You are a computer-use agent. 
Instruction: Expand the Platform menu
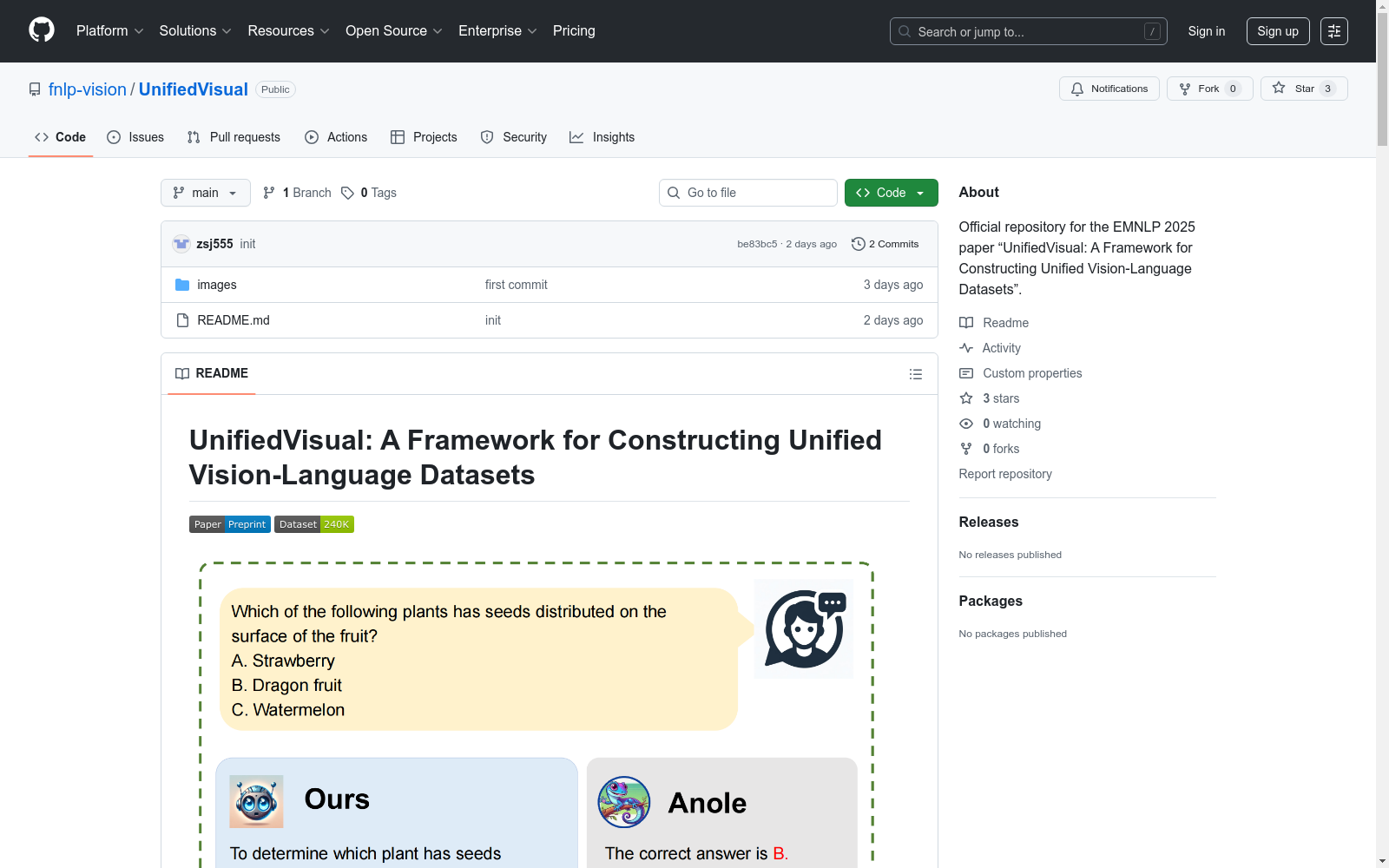[110, 31]
